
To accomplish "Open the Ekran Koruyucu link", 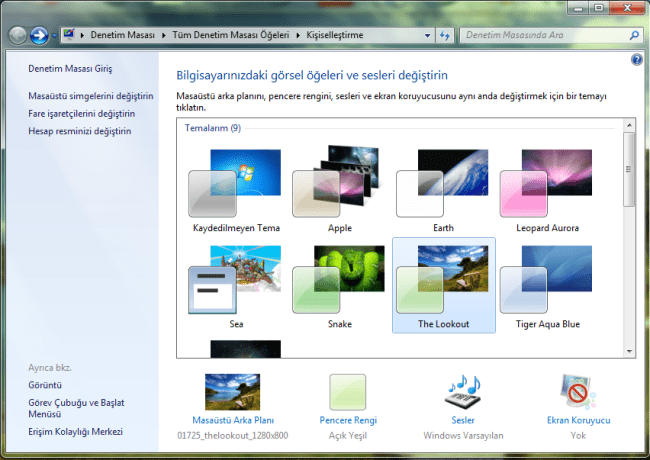I will (579, 420).
